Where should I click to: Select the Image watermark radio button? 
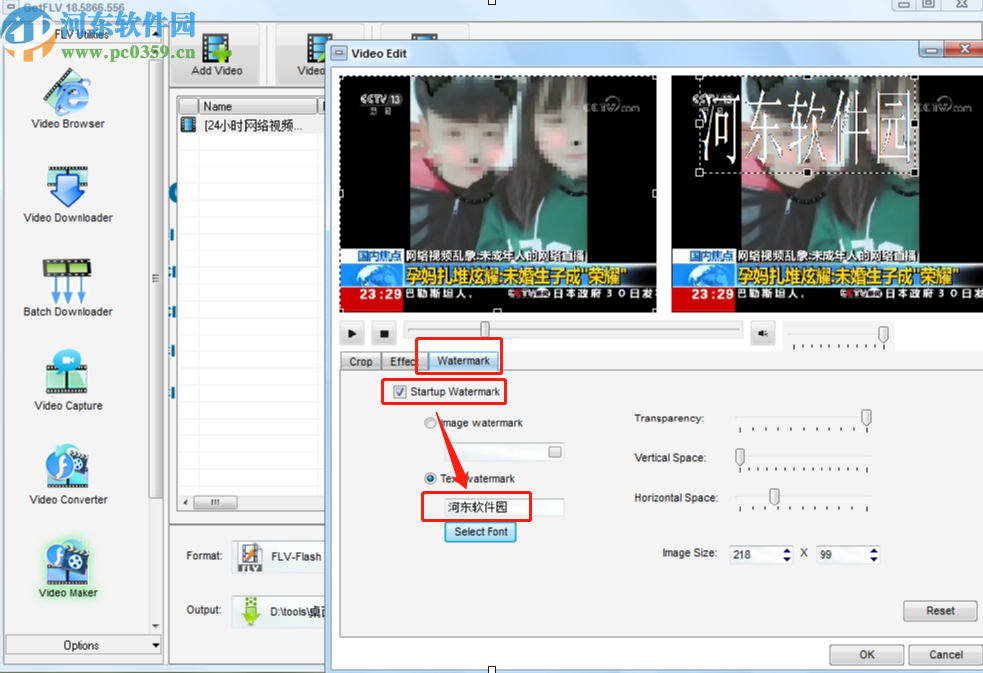point(430,422)
